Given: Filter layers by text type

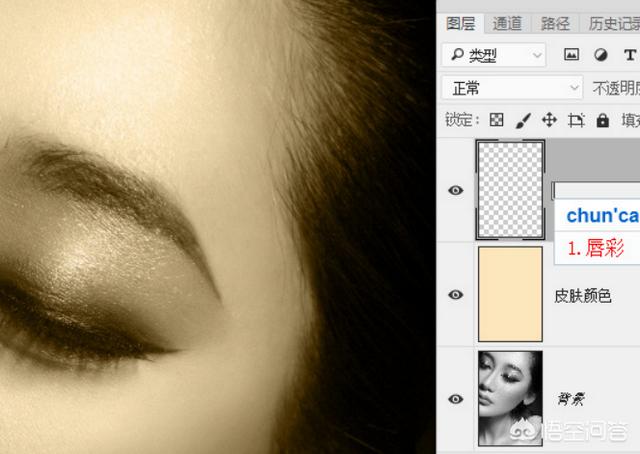Looking at the screenshot, I should point(630,55).
